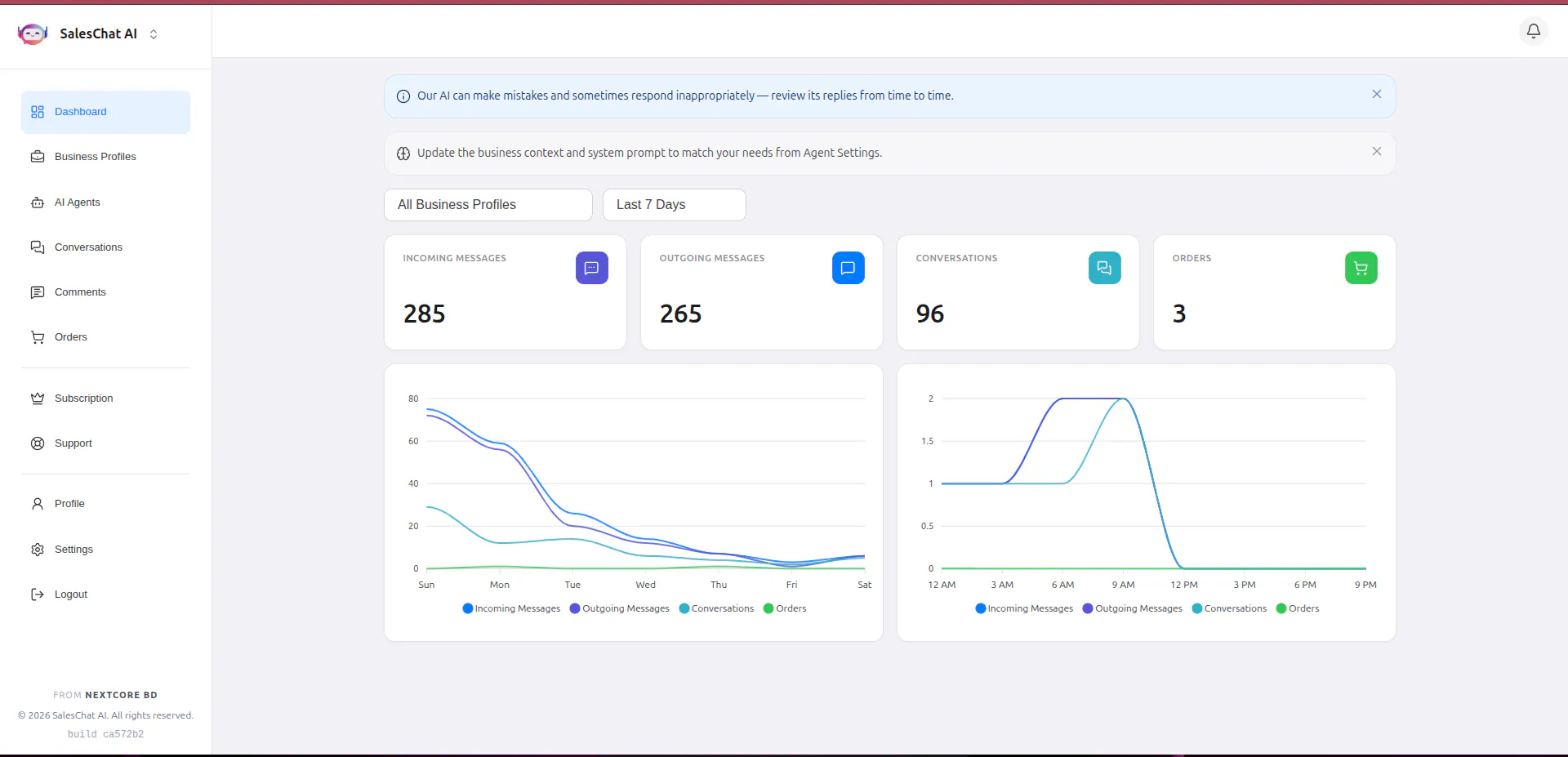Image resolution: width=1568 pixels, height=757 pixels.
Task: Click the OUTGOING MESSAGES card label
Action: (712, 258)
